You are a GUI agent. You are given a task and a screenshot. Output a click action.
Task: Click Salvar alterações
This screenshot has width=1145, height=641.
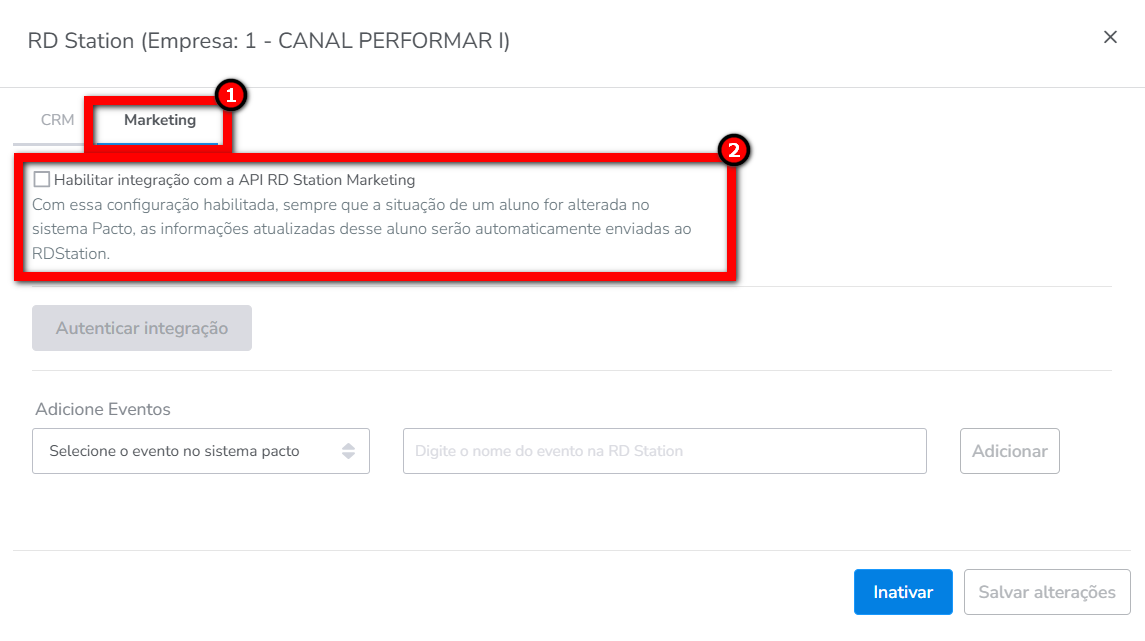[x=1046, y=592]
